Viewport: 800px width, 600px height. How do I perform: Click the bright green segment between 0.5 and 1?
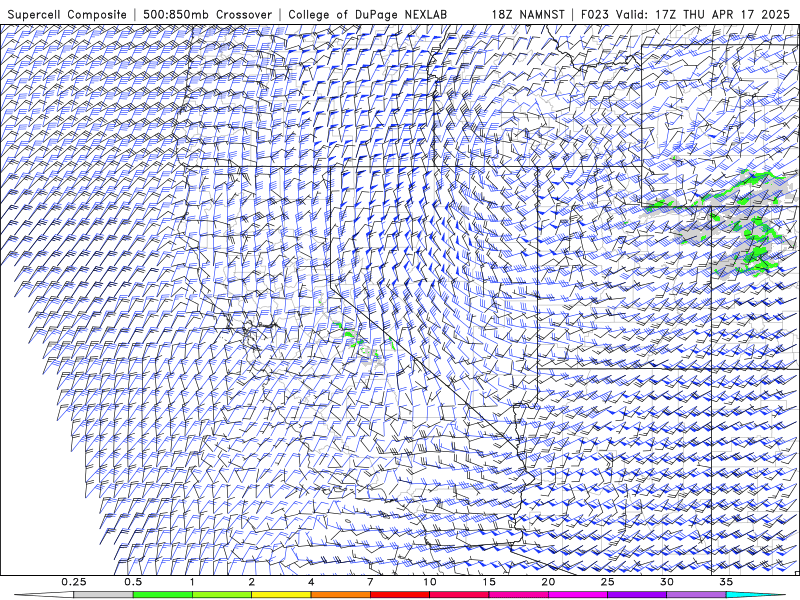[162, 595]
